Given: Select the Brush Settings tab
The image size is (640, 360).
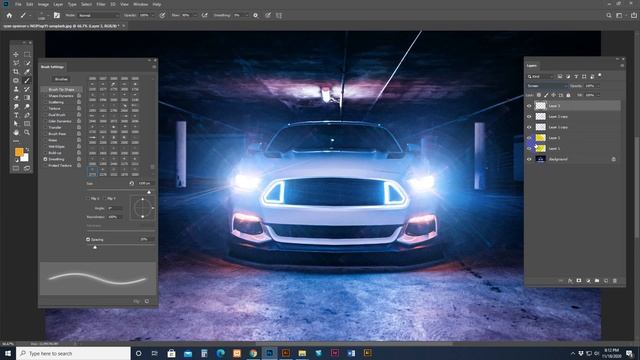Looking at the screenshot, I should pyautogui.click(x=52, y=67).
